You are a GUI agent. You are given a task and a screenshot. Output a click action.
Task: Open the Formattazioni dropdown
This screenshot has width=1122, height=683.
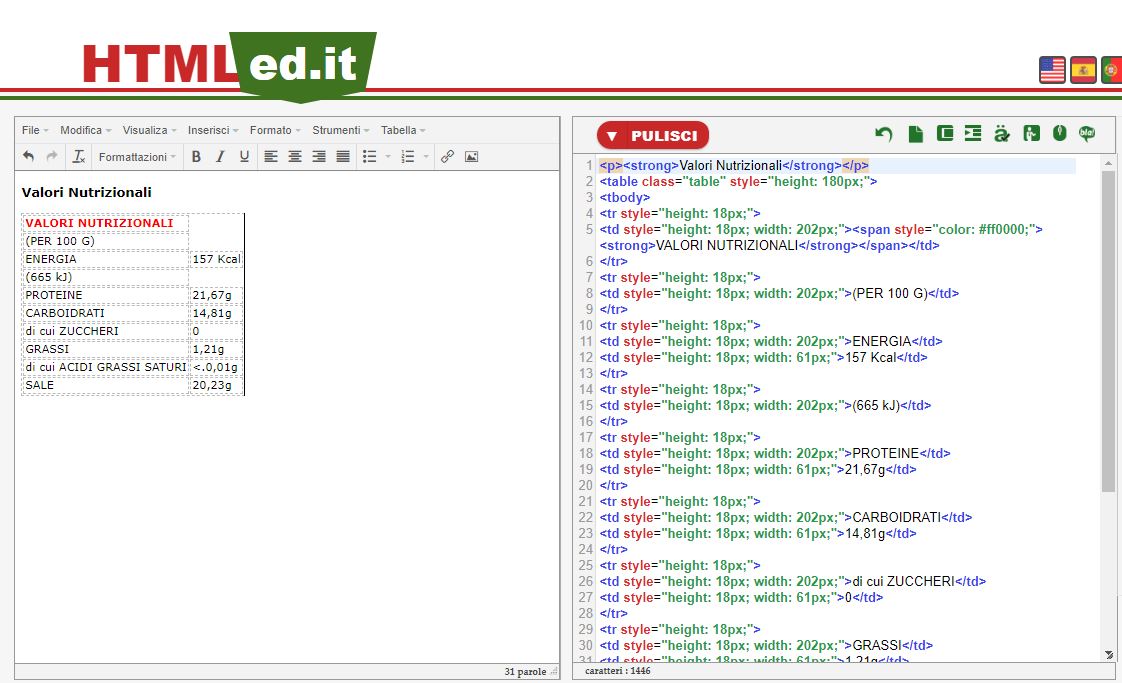[x=138, y=157]
